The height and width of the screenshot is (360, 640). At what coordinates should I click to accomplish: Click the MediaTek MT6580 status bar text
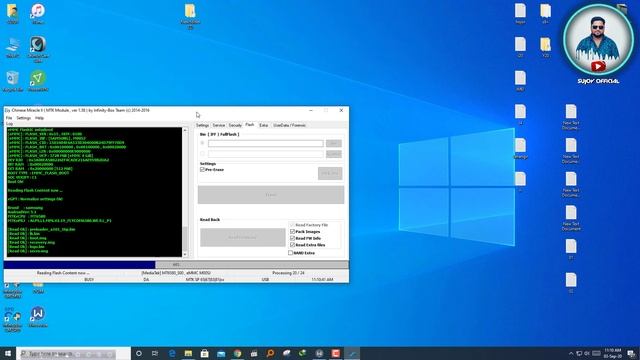[176, 273]
